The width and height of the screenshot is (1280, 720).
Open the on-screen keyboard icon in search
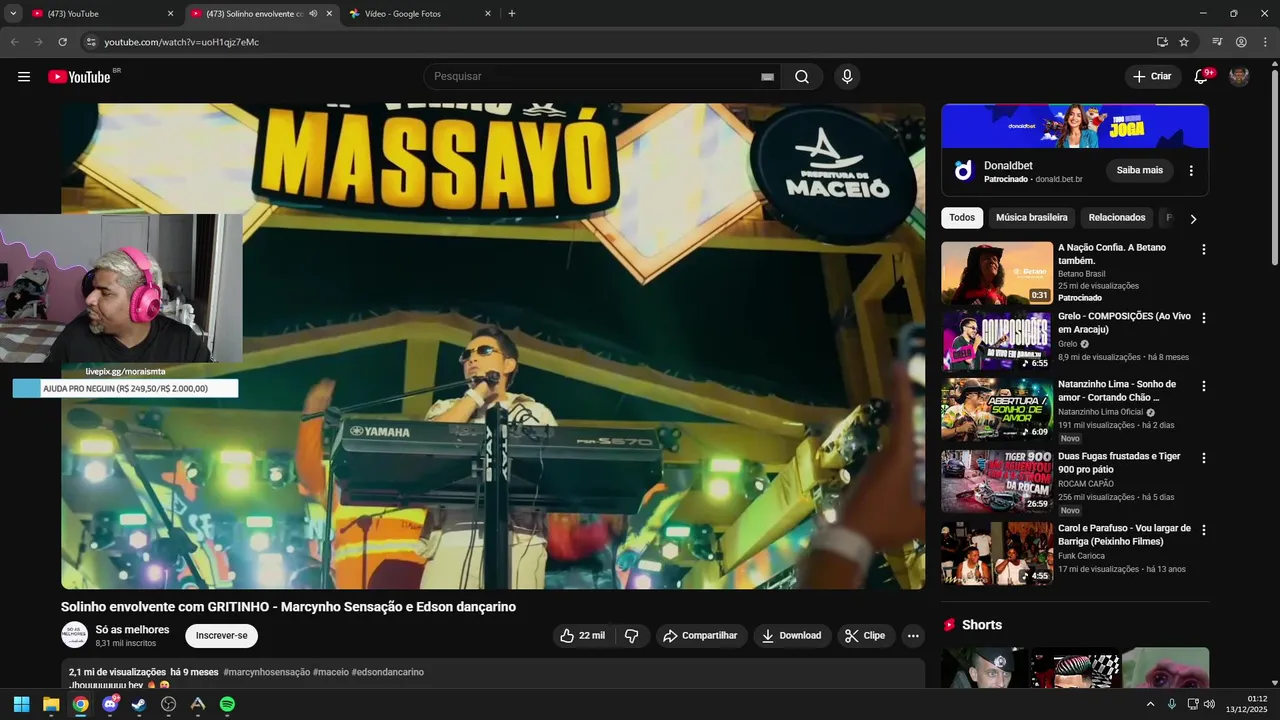[768, 77]
